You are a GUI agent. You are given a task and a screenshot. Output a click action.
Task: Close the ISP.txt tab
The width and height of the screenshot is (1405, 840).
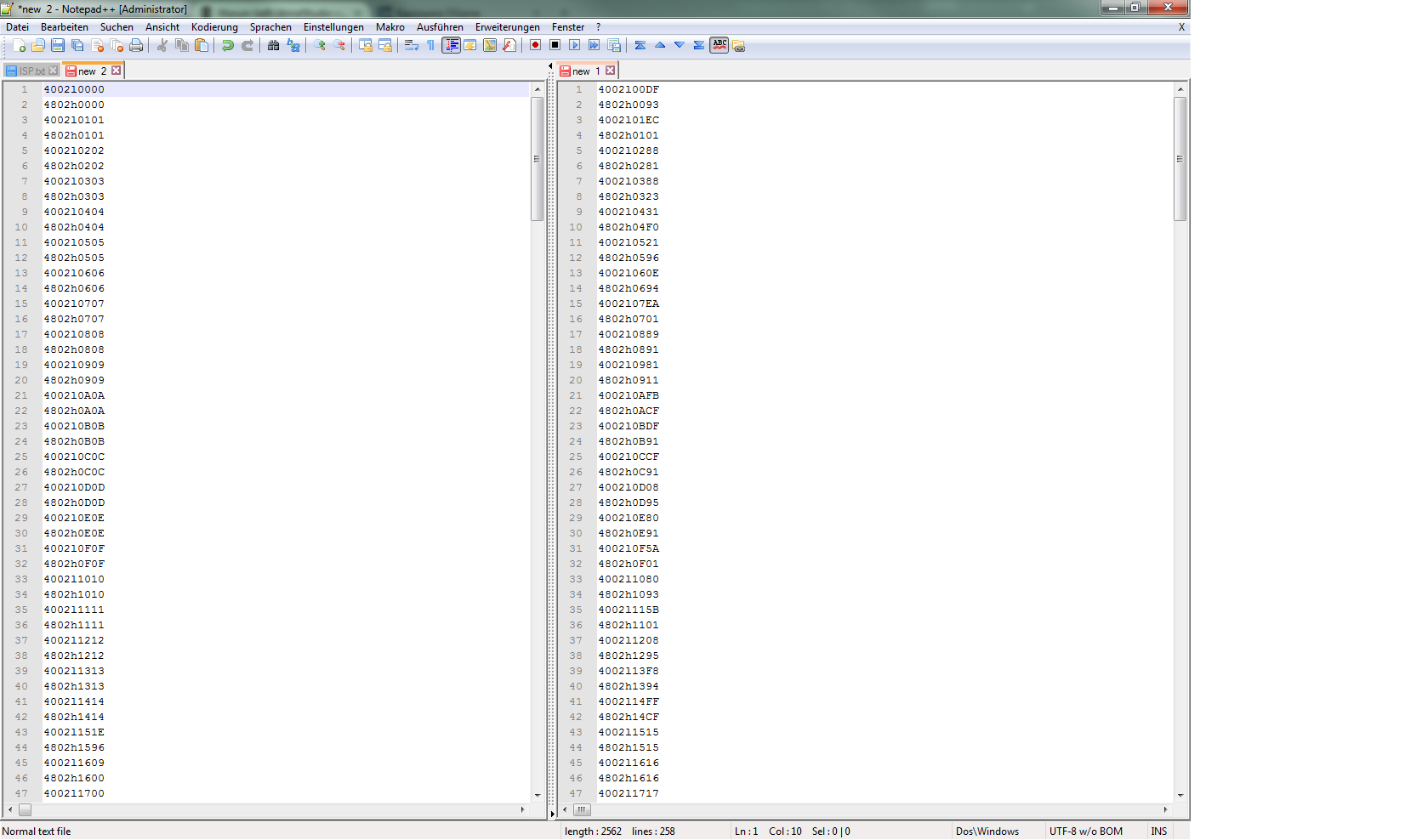click(54, 71)
